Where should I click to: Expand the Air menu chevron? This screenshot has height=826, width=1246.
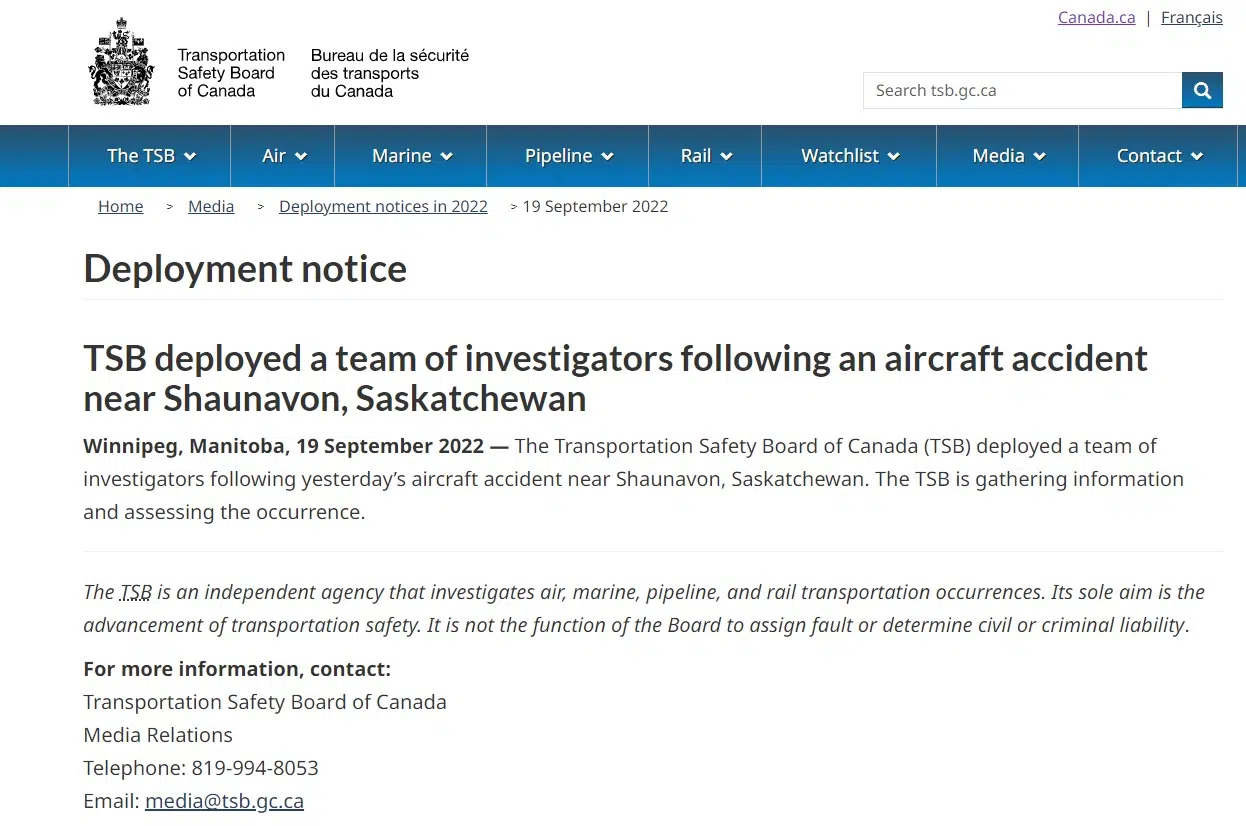pyautogui.click(x=300, y=156)
